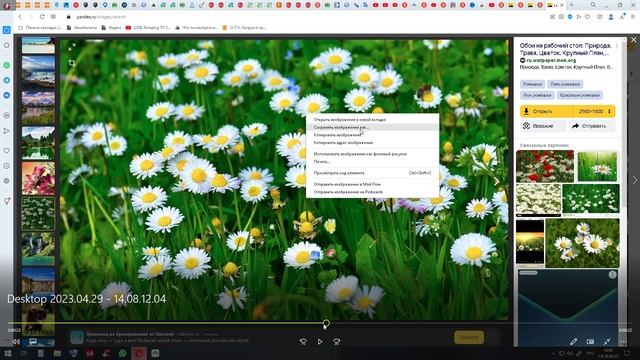
Task: Open the three-dot menu beside image title
Action: pos(617,47)
